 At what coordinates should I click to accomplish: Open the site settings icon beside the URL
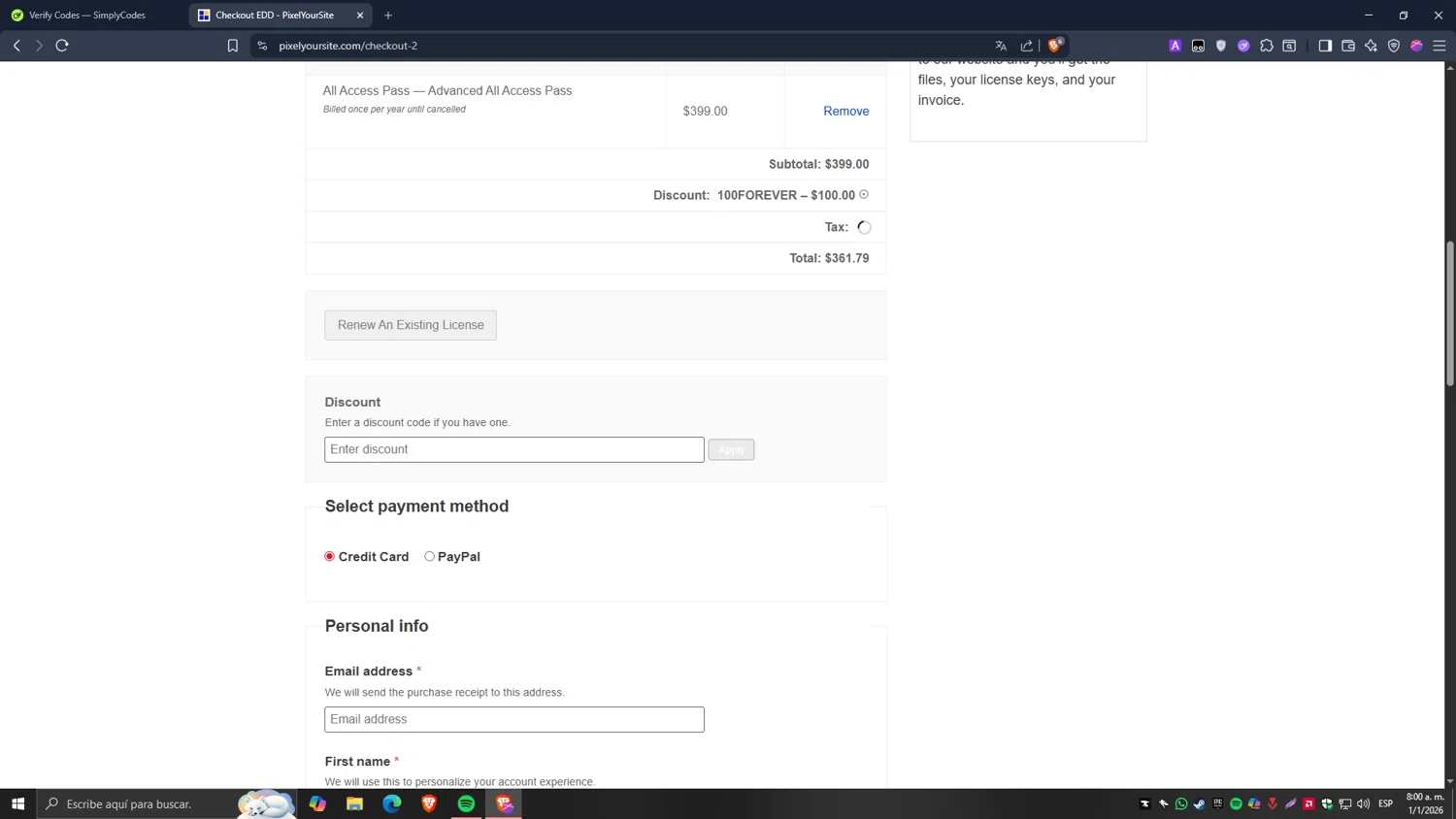coord(262,46)
